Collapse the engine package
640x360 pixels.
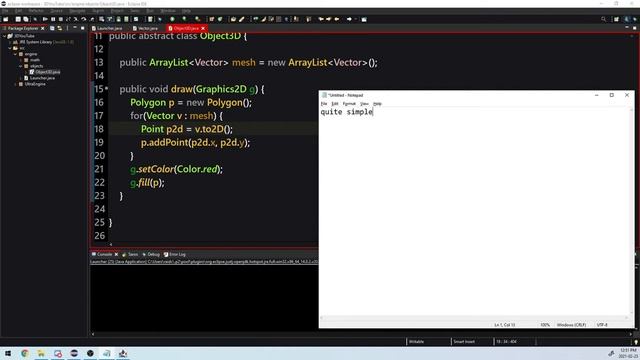(x=15, y=54)
